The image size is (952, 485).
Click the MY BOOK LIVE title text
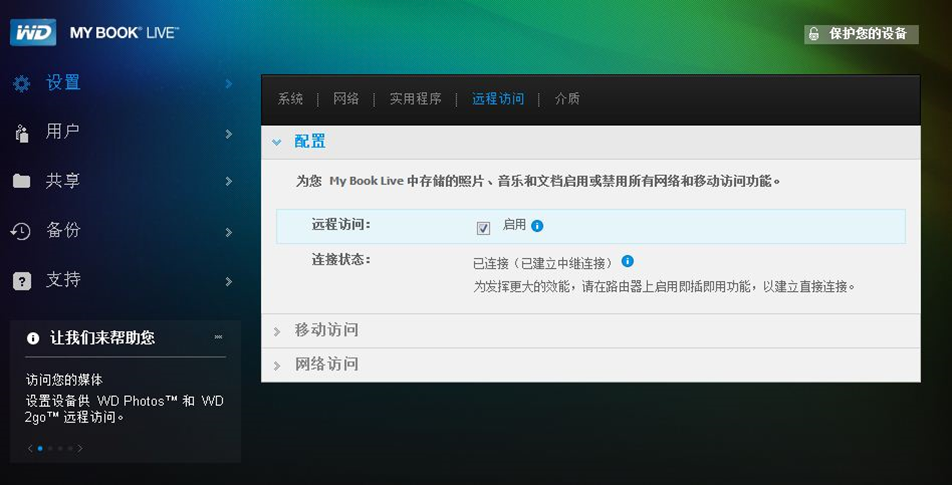click(x=124, y=33)
